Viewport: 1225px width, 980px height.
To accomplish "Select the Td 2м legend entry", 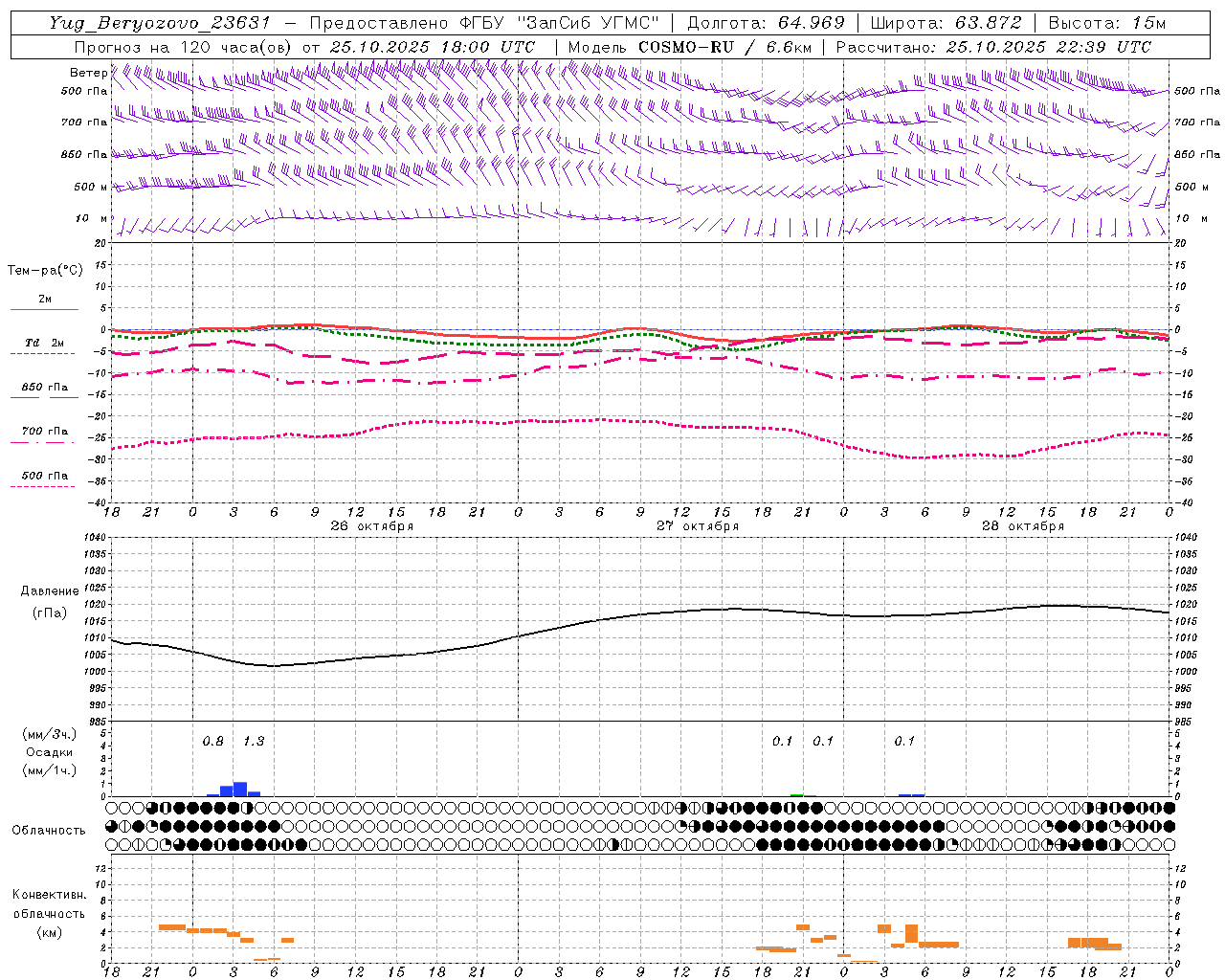I will pos(44,343).
